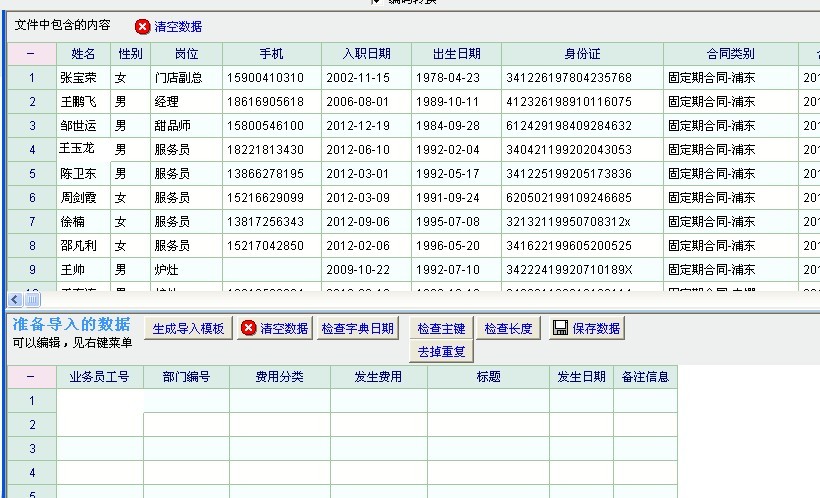Click the minus corner cell of the lower grid
This screenshot has height=498, width=820.
(x=31, y=377)
